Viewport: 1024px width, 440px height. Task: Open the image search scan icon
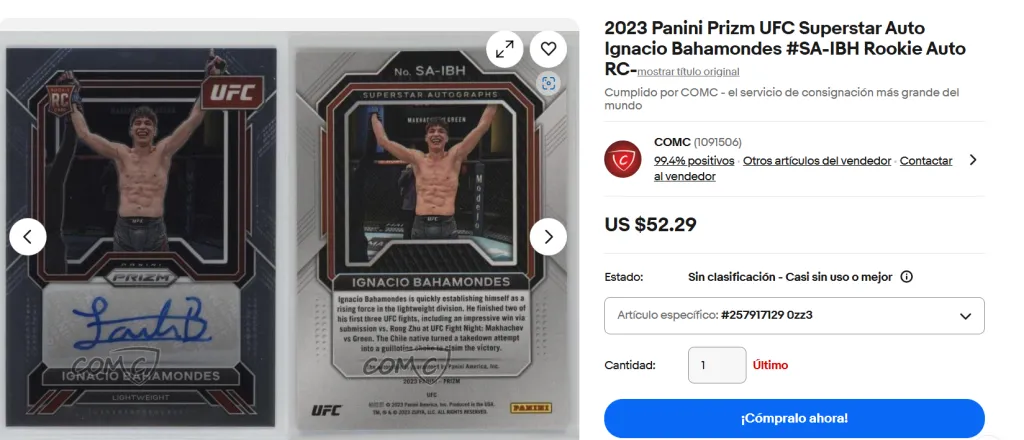(x=549, y=83)
